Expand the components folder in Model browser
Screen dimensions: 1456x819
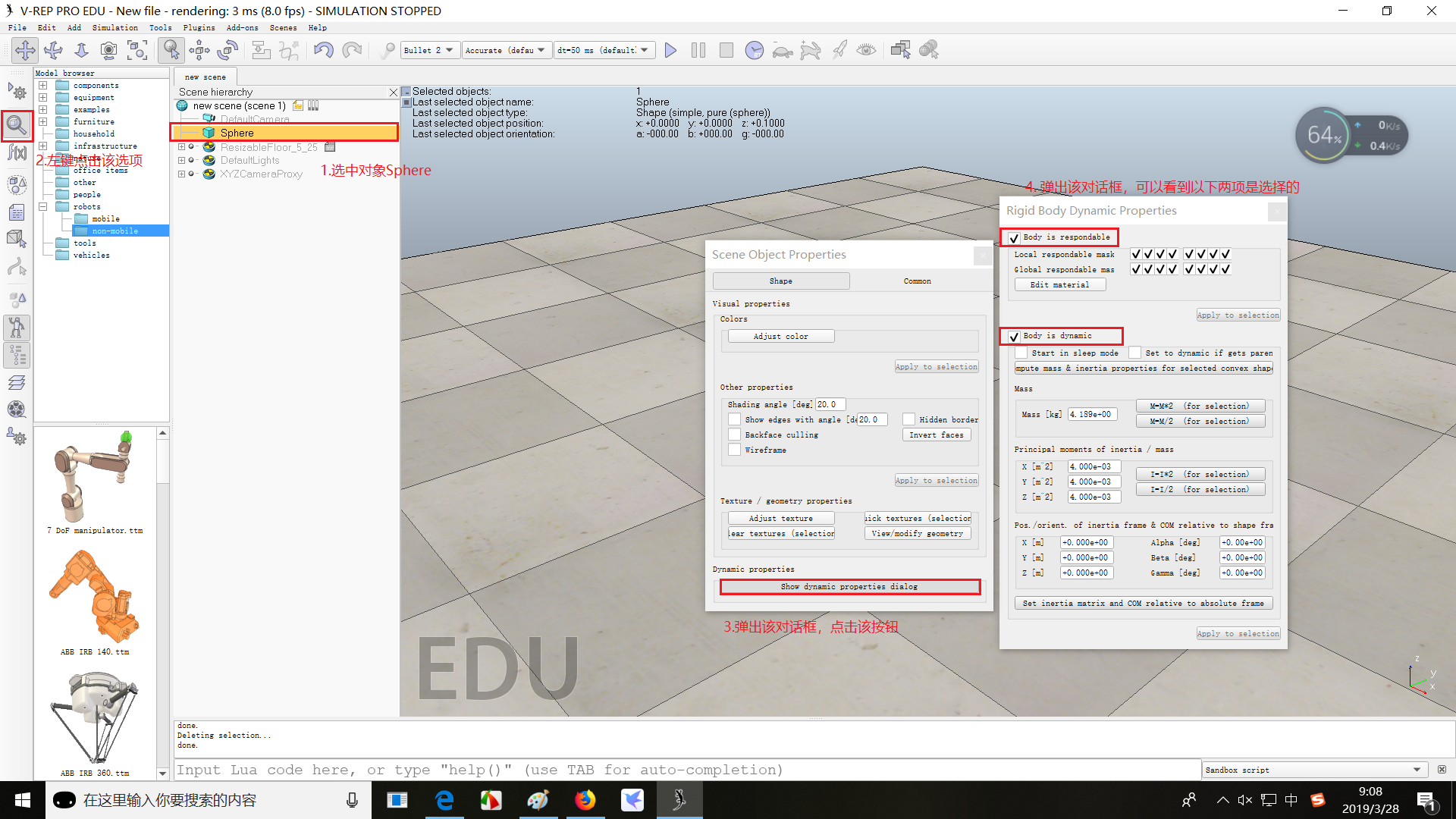[43, 86]
